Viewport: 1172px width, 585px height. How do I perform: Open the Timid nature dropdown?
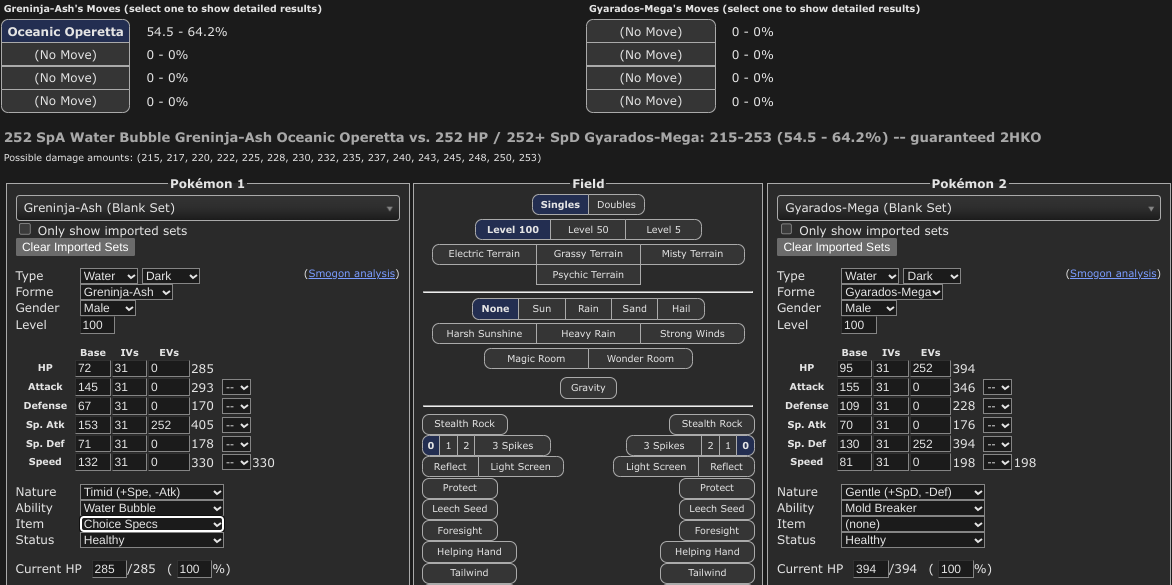[x=152, y=492]
